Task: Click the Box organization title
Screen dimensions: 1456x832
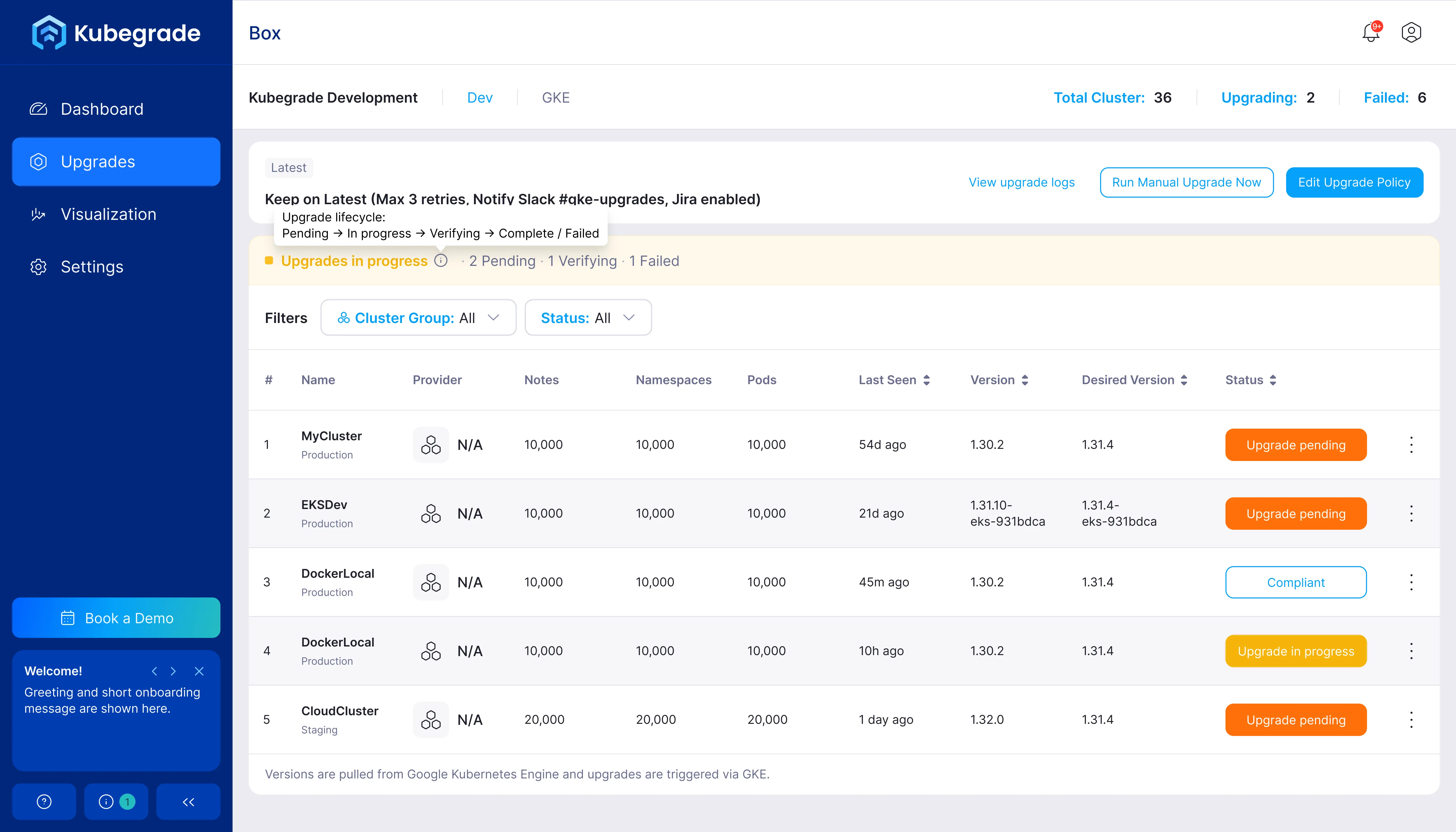Action: click(265, 33)
